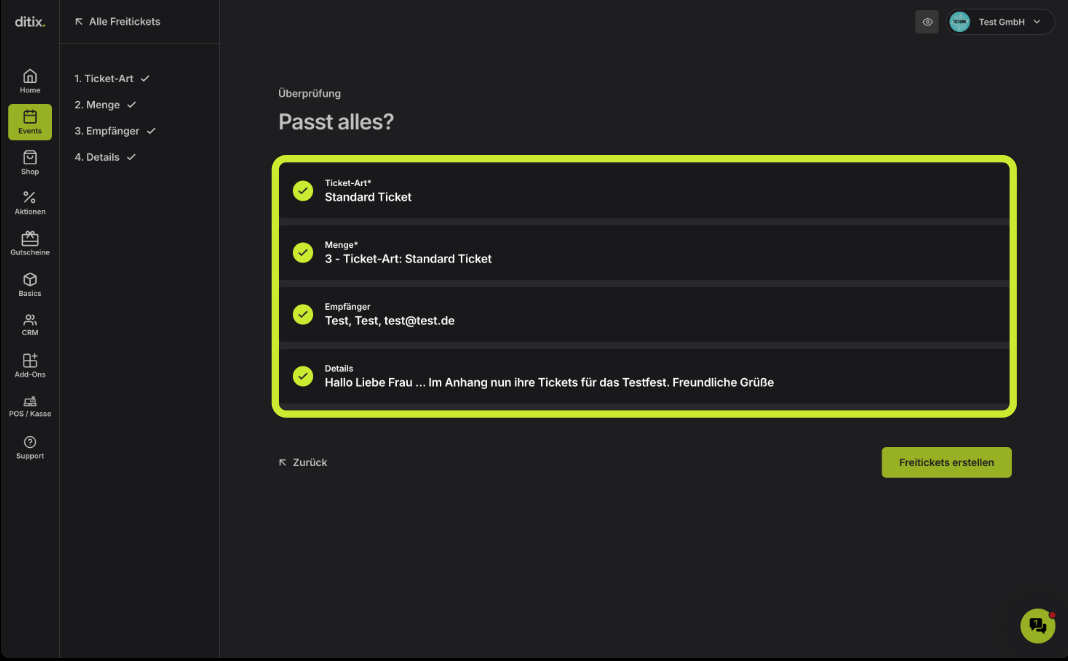Image resolution: width=1068 pixels, height=661 pixels.
Task: Click the Ticket-Art green checkmark circle
Action: point(302,191)
